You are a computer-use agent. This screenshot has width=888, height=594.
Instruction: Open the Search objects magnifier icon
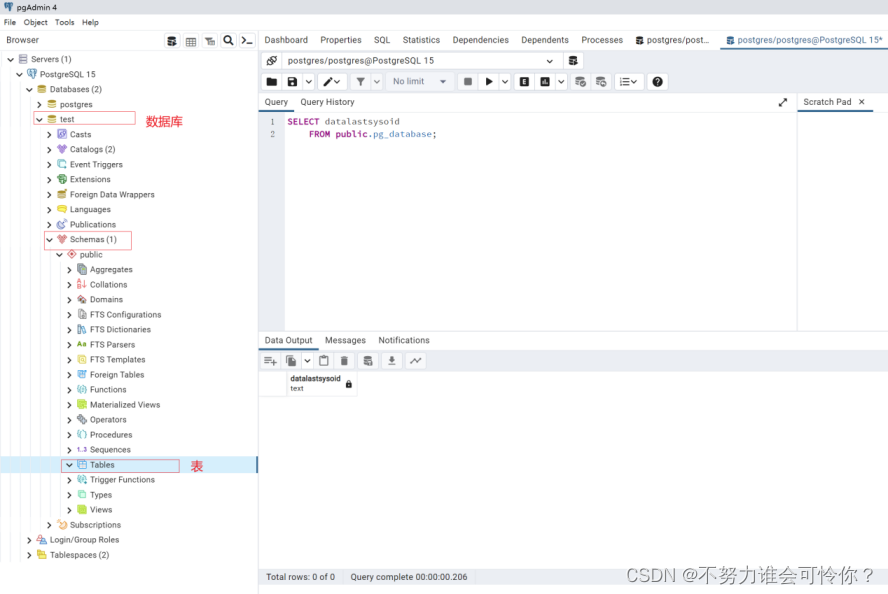point(228,40)
